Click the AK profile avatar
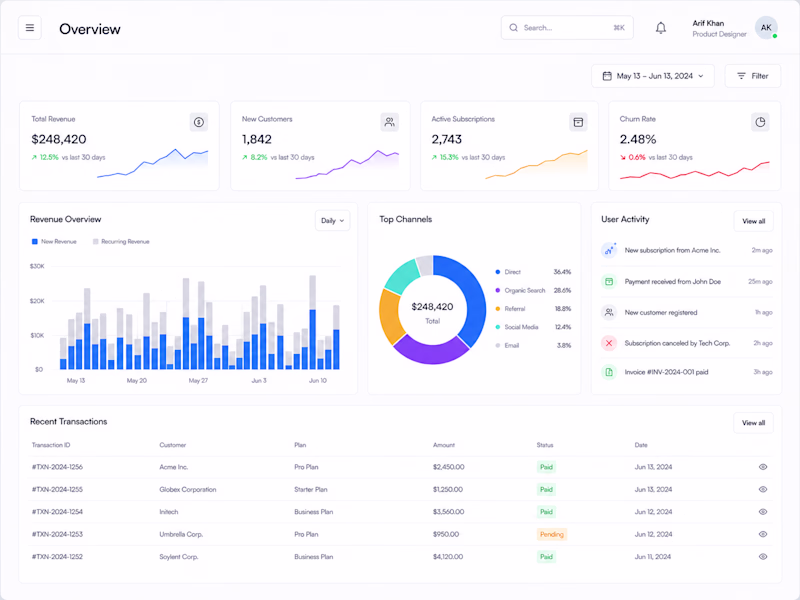Screen dimensions: 800x600 (766, 28)
